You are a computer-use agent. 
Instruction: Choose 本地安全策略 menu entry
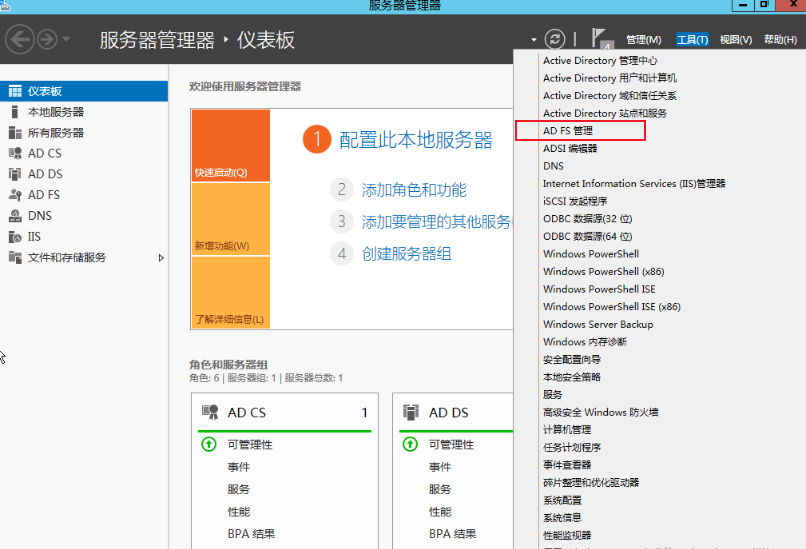point(572,377)
